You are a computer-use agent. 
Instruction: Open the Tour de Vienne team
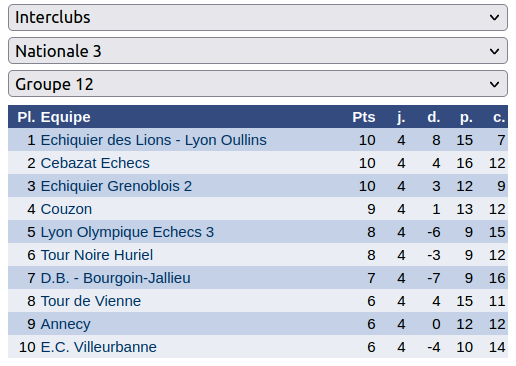tap(91, 301)
